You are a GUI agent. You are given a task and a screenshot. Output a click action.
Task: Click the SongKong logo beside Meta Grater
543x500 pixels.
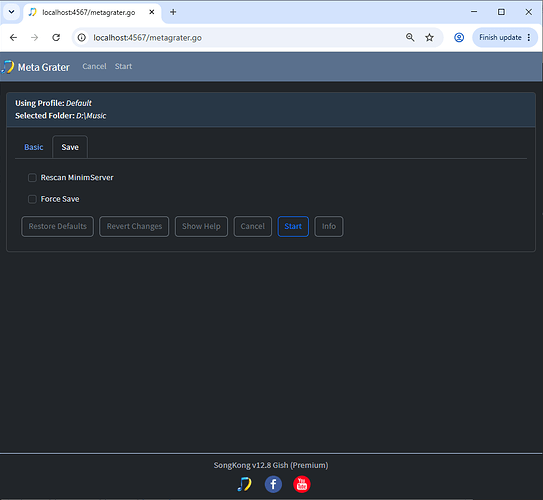point(8,67)
